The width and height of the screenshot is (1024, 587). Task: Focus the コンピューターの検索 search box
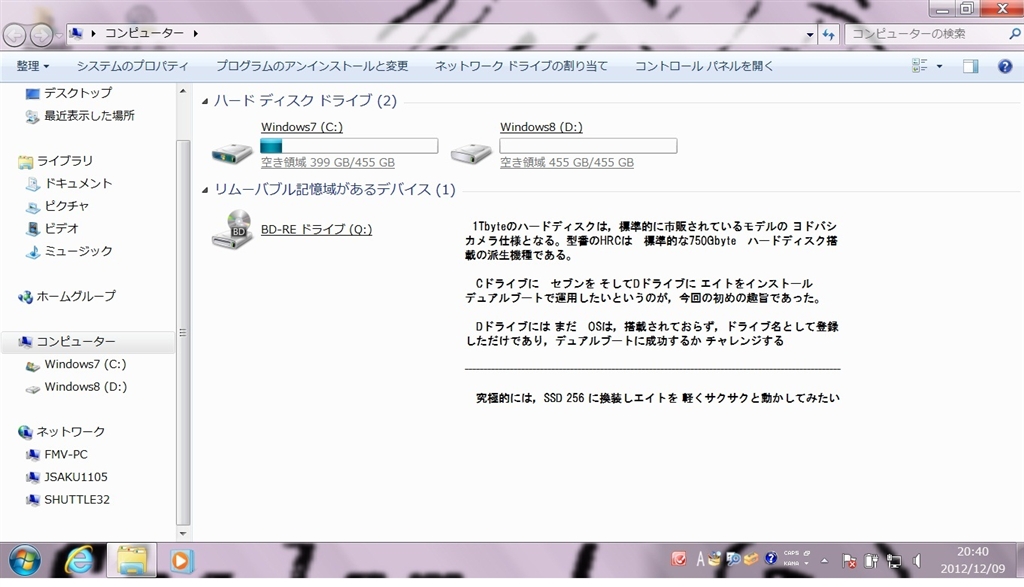tap(927, 33)
